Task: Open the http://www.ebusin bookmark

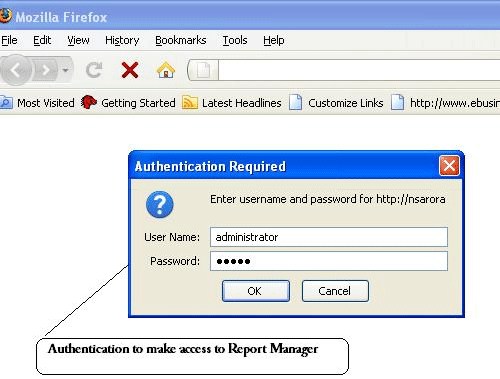Action: [445, 103]
